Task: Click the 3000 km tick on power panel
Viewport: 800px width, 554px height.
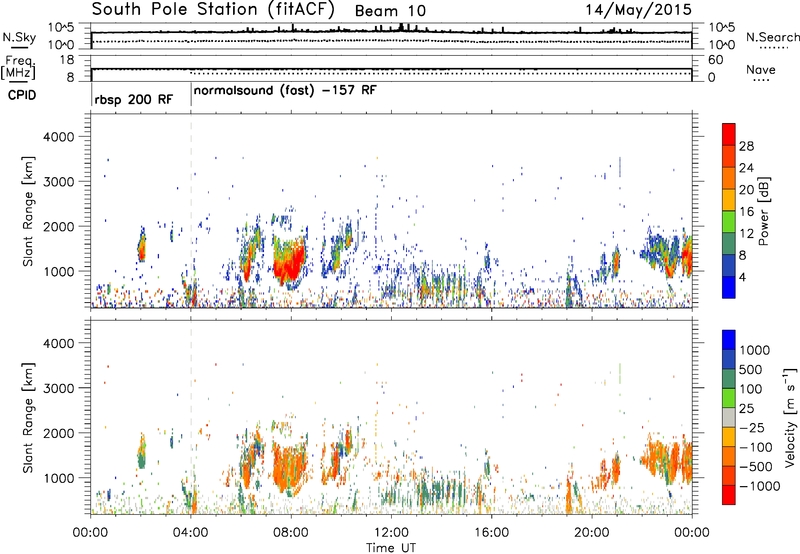Action: (x=58, y=182)
